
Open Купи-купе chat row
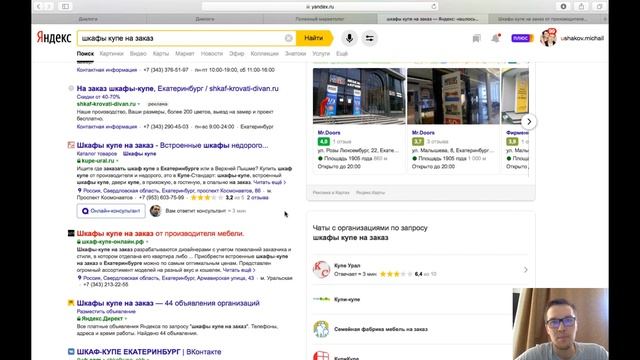(x=412, y=299)
